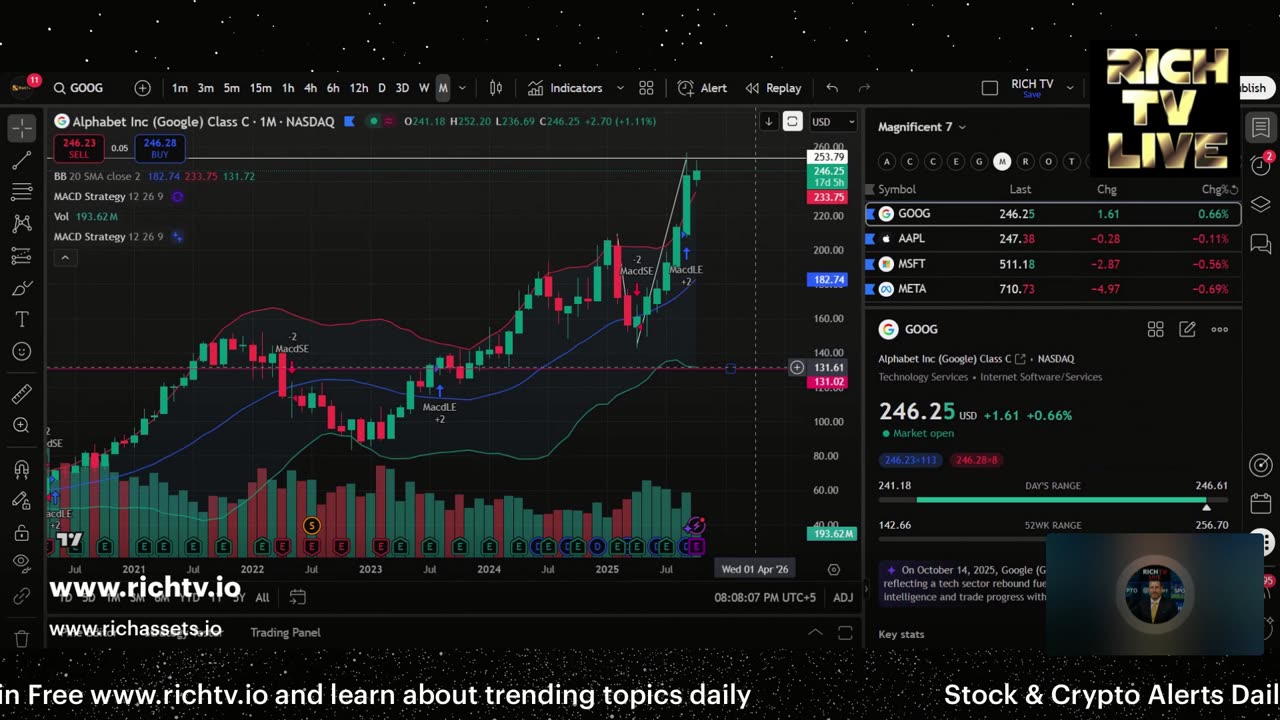The image size is (1280, 720).
Task: Open the object tree layers panel
Action: tap(1260, 204)
